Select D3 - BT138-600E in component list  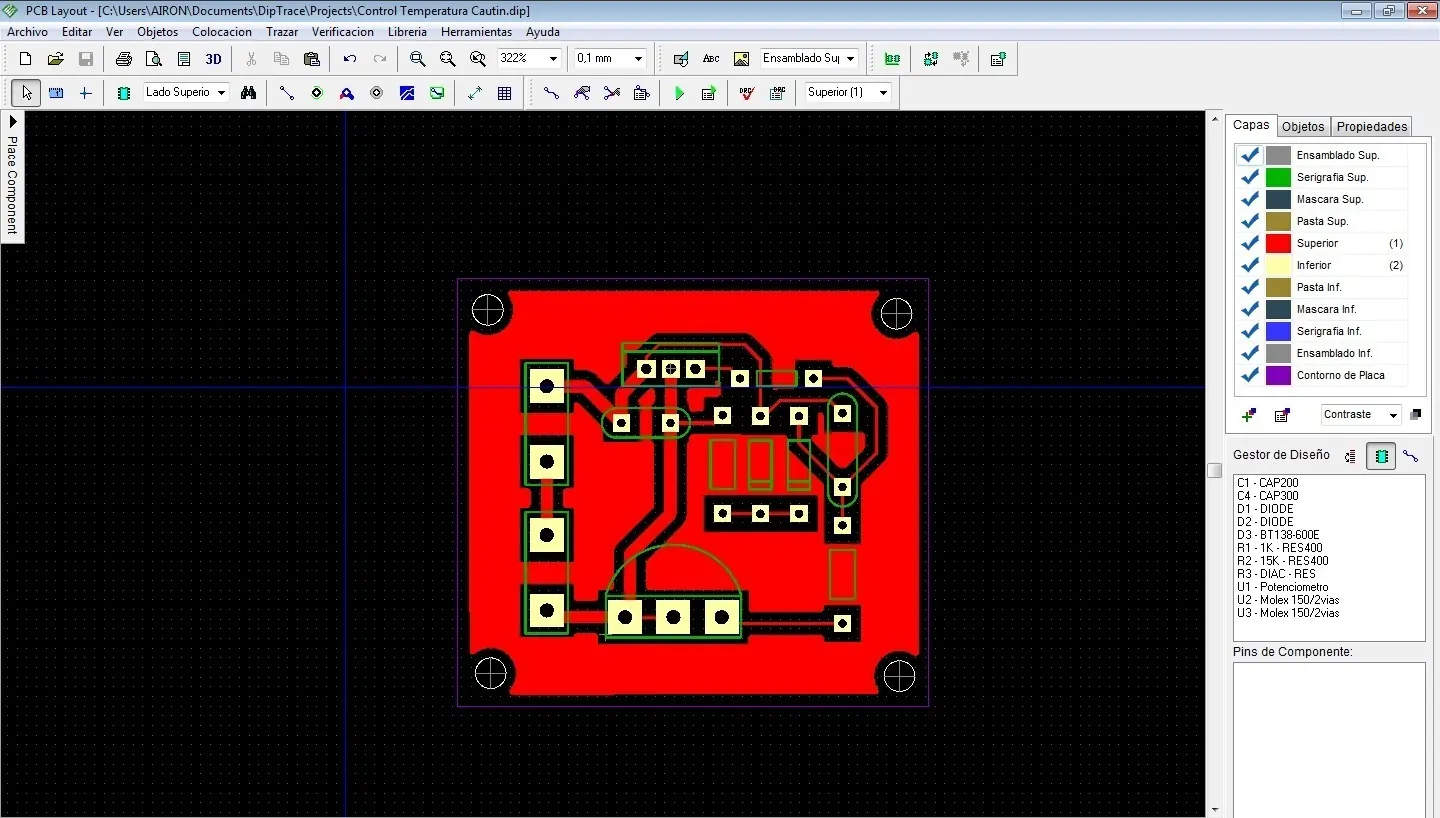tap(1278, 535)
